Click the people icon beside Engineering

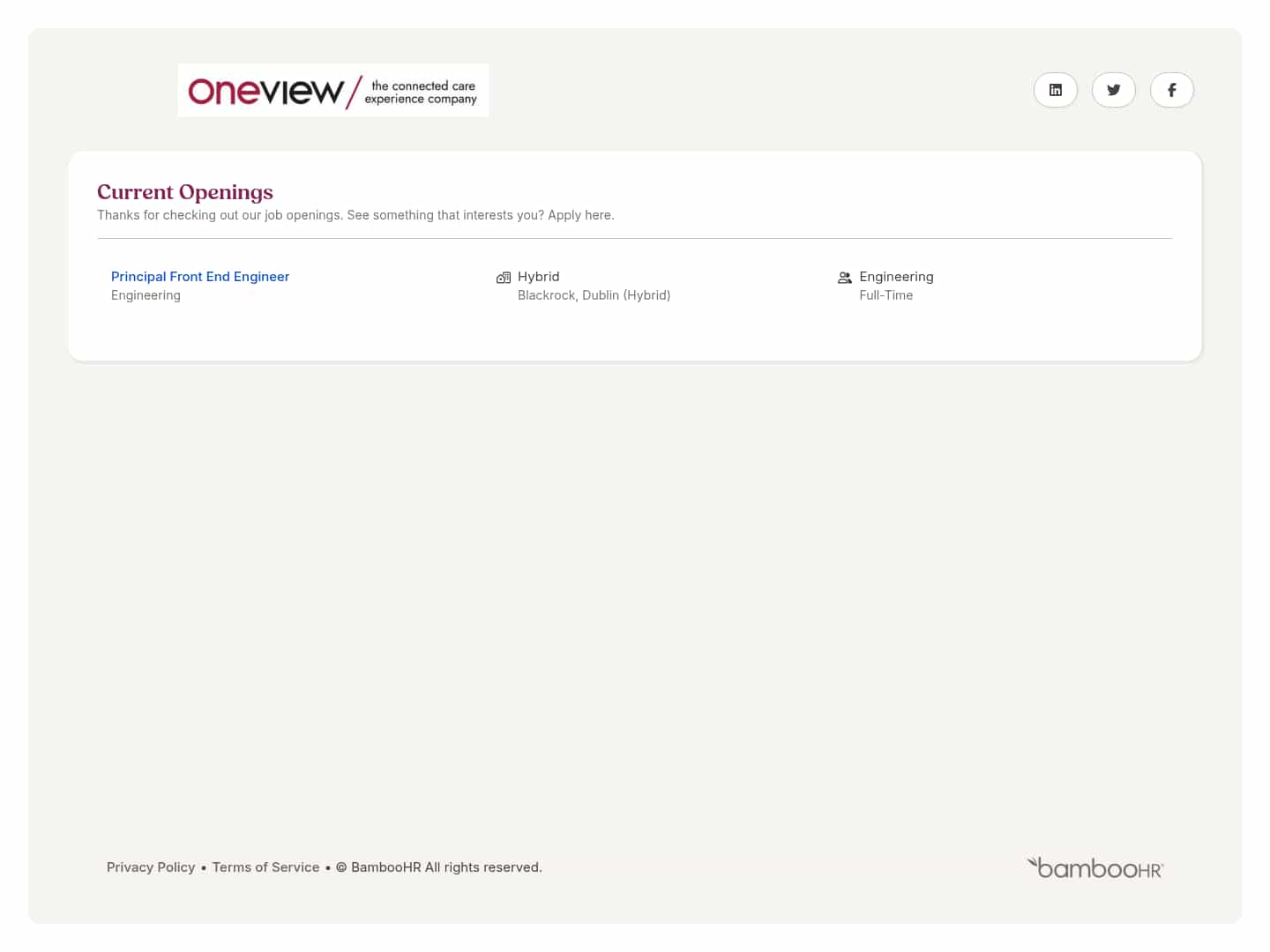tap(845, 277)
